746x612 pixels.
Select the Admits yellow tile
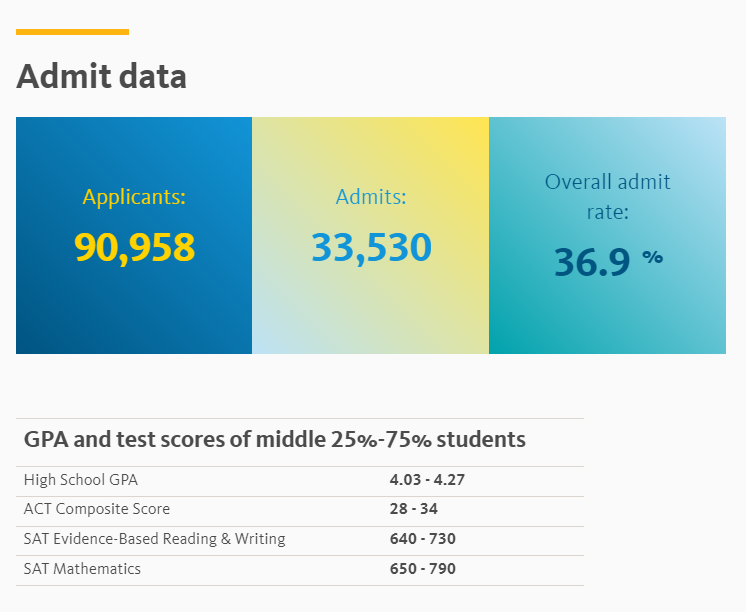tap(371, 235)
